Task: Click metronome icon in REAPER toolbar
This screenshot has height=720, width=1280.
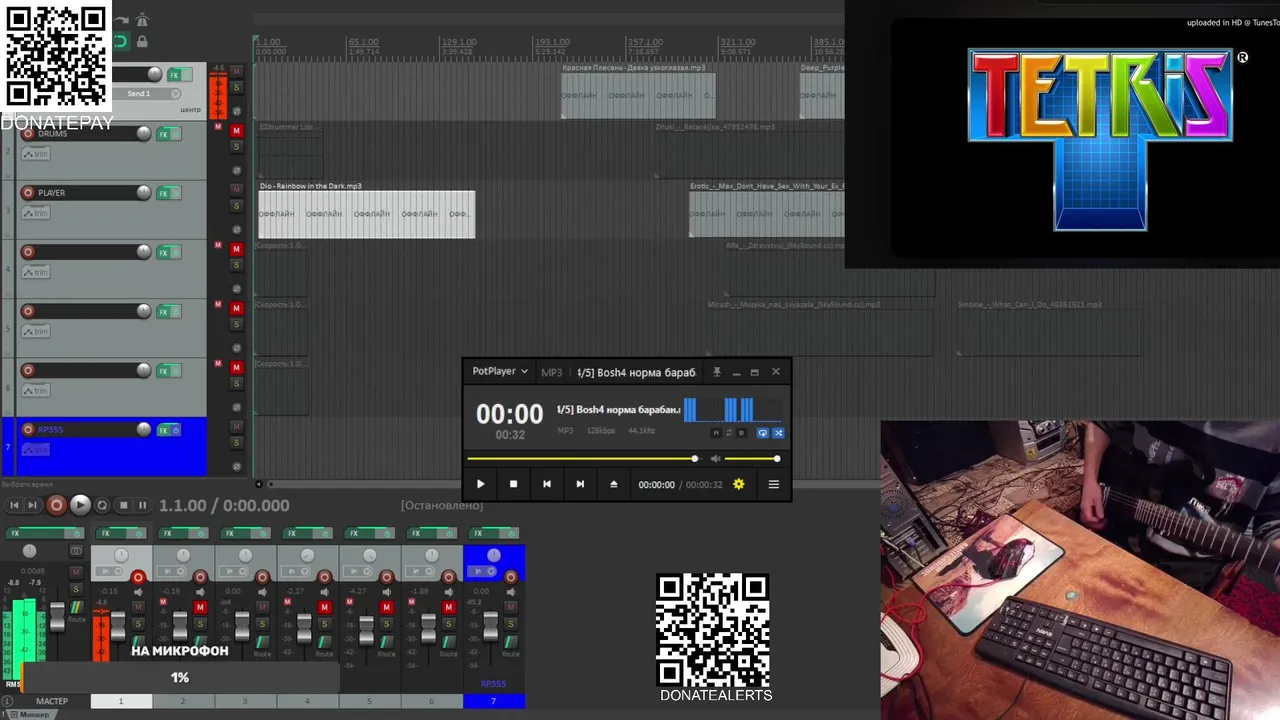Action: pyautogui.click(x=143, y=20)
